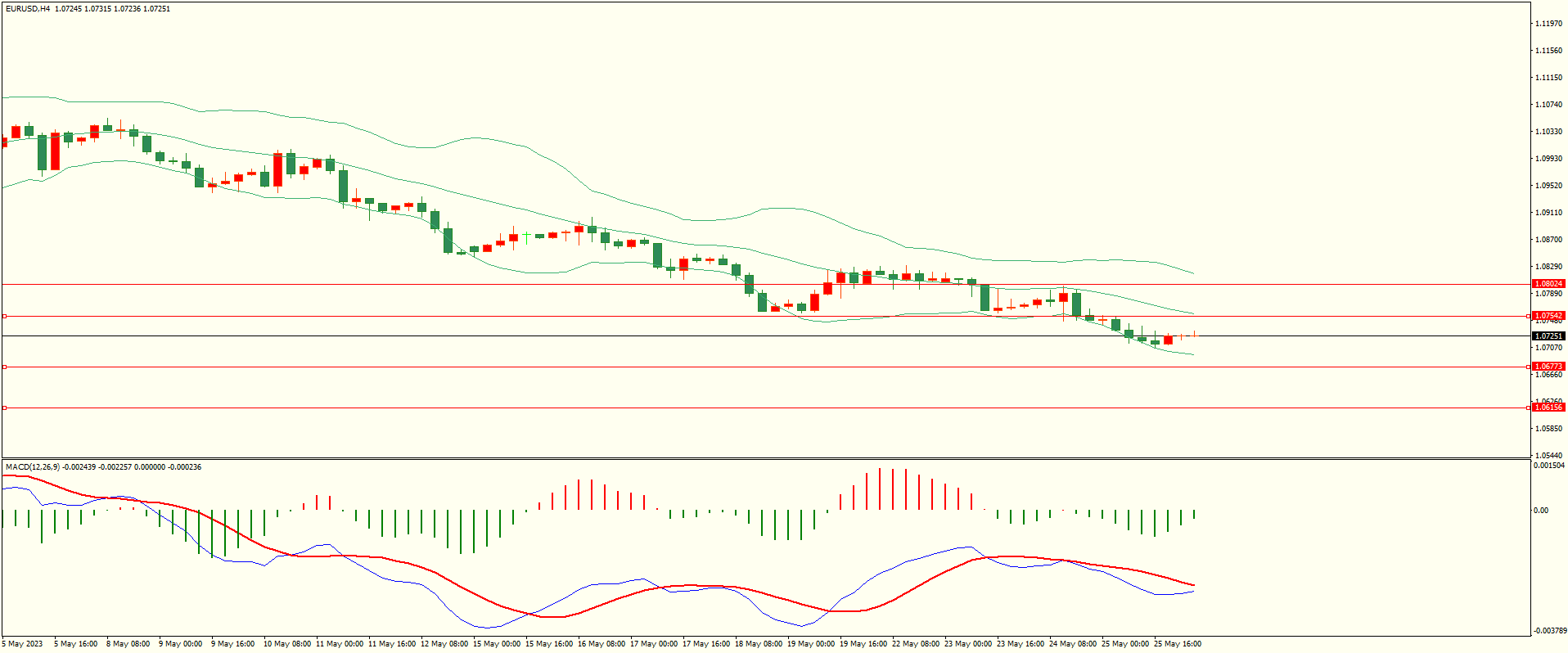Viewport: 1568px width, 653px height.
Task: Click the 1.11150 price scale label
Action: click(1548, 78)
